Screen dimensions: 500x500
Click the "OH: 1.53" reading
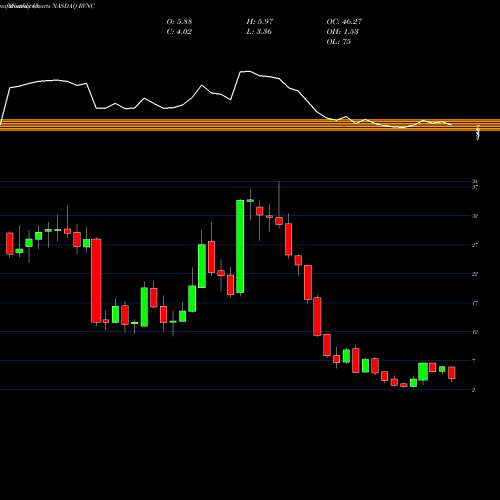(x=342, y=32)
